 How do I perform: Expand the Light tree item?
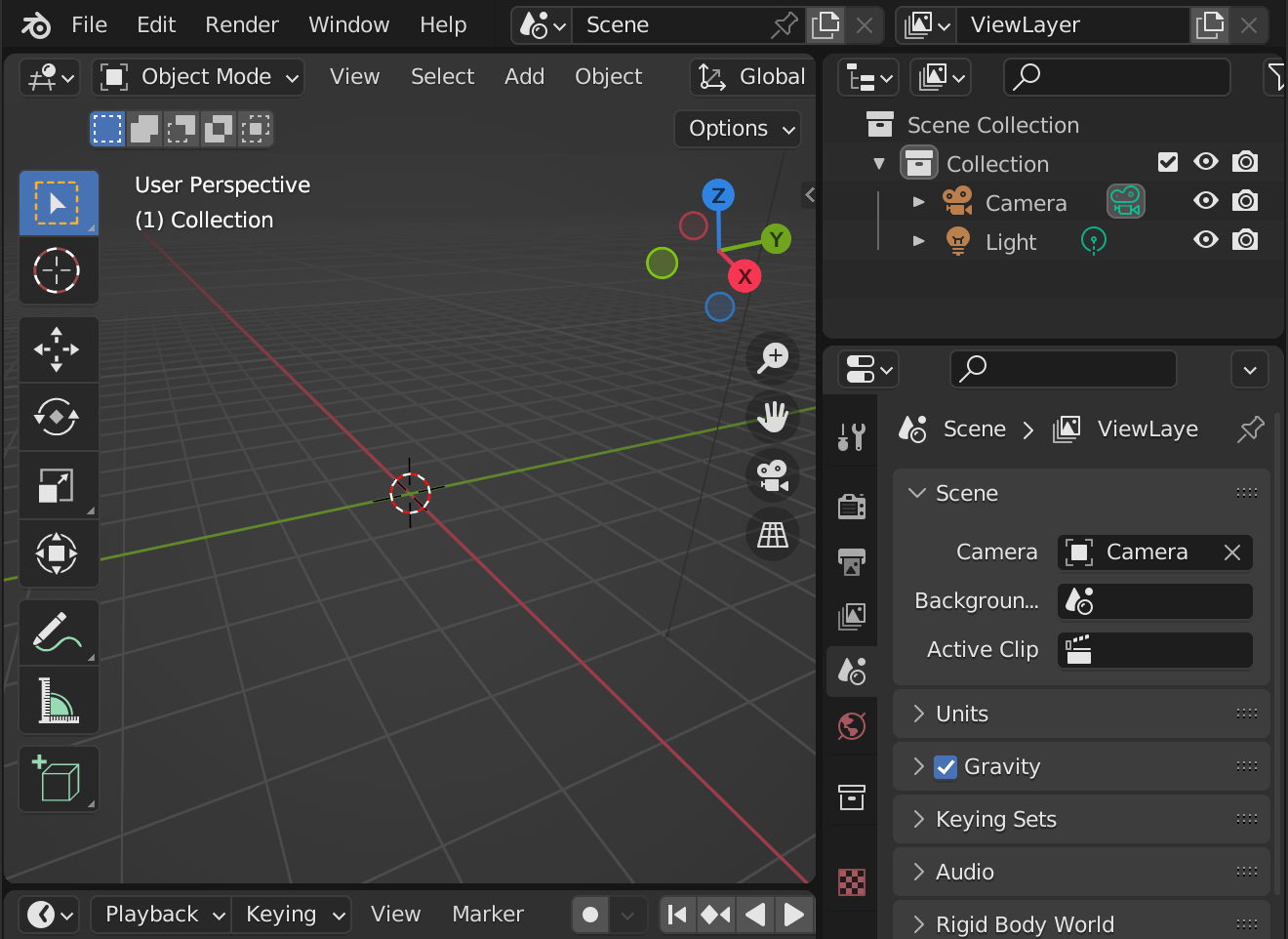[918, 241]
